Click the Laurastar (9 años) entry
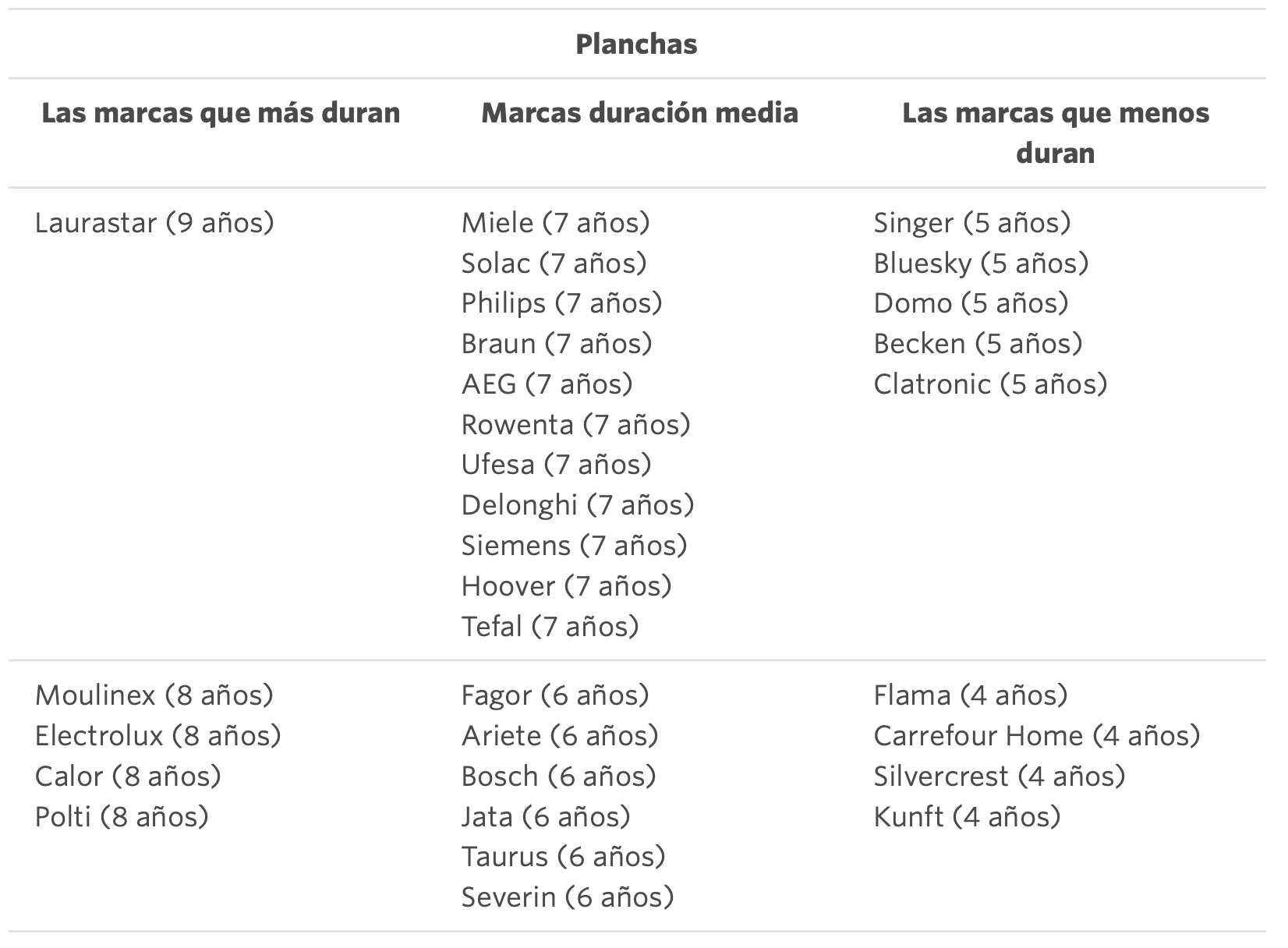Image resolution: width=1288 pixels, height=948 pixels. pyautogui.click(x=154, y=223)
